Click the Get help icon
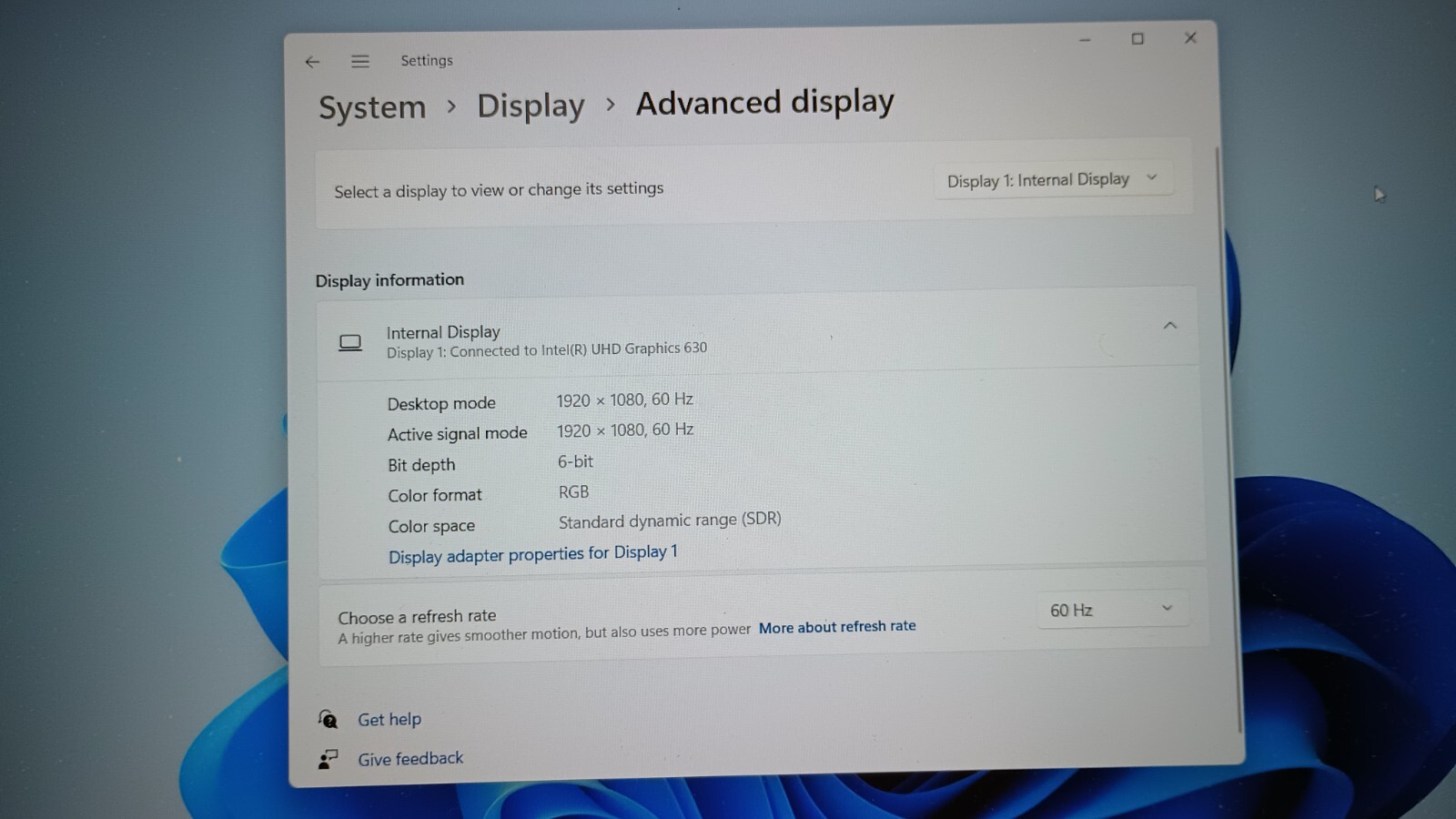The width and height of the screenshot is (1456, 819). (x=328, y=720)
